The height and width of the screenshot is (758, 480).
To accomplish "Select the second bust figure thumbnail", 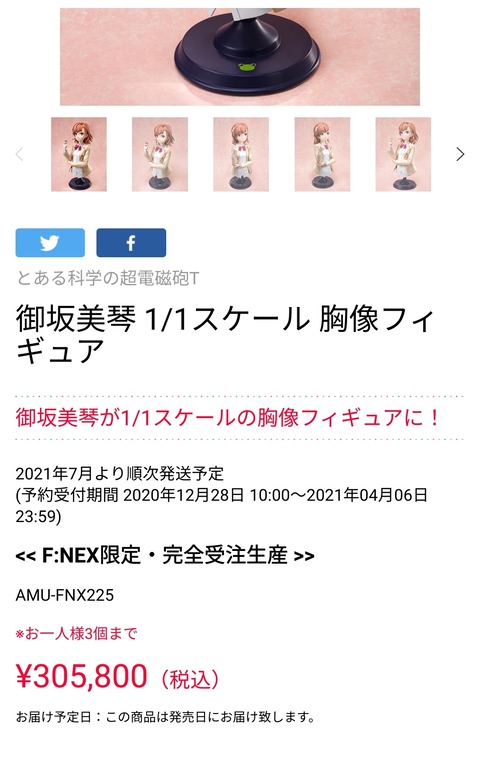I will tap(160, 154).
